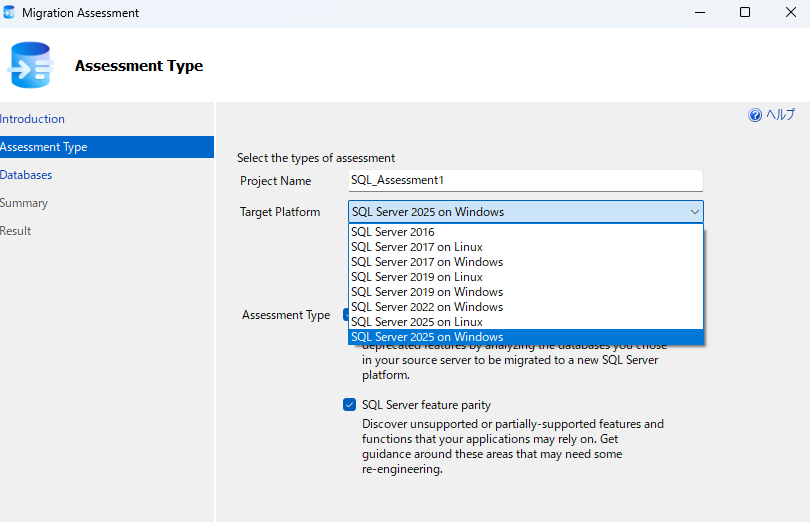Select SQL Server 2022 on Windows
The width and height of the screenshot is (810, 522).
pyautogui.click(x=426, y=307)
